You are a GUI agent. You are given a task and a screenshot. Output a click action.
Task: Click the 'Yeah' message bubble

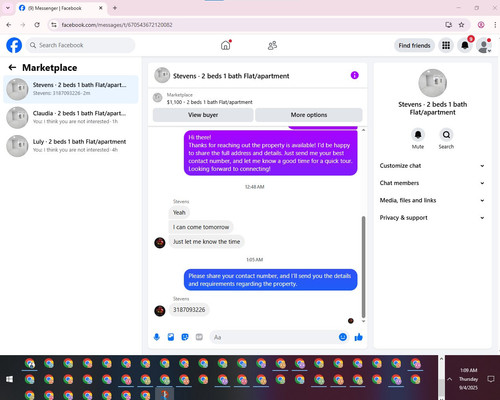[179, 212]
